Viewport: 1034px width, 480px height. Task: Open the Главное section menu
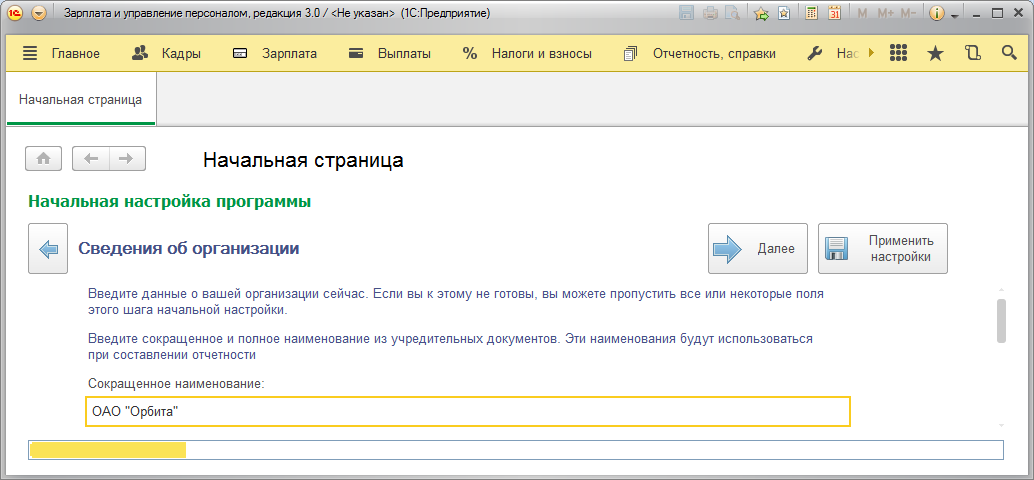point(62,54)
